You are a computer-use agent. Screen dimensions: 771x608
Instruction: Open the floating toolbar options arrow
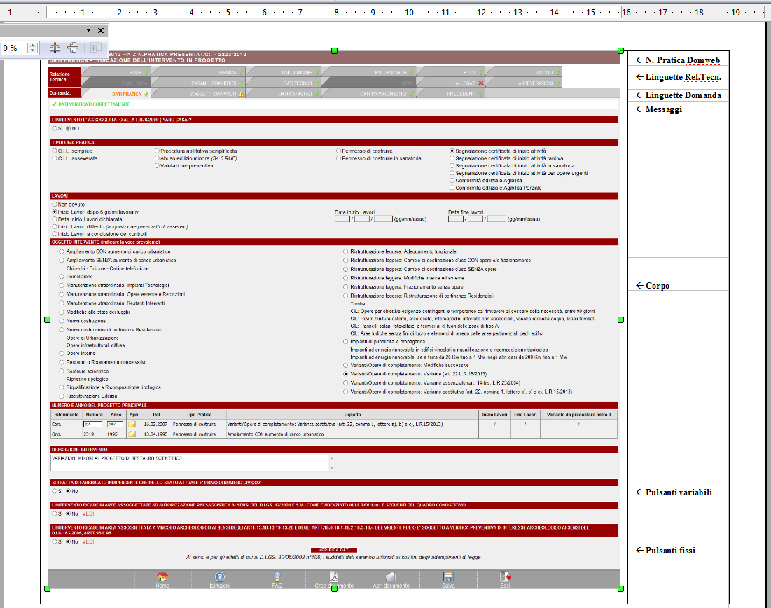coord(88,31)
